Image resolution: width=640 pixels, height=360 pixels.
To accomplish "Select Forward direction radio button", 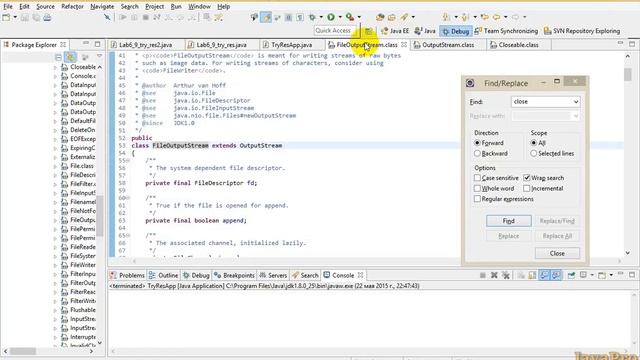I will tap(477, 143).
